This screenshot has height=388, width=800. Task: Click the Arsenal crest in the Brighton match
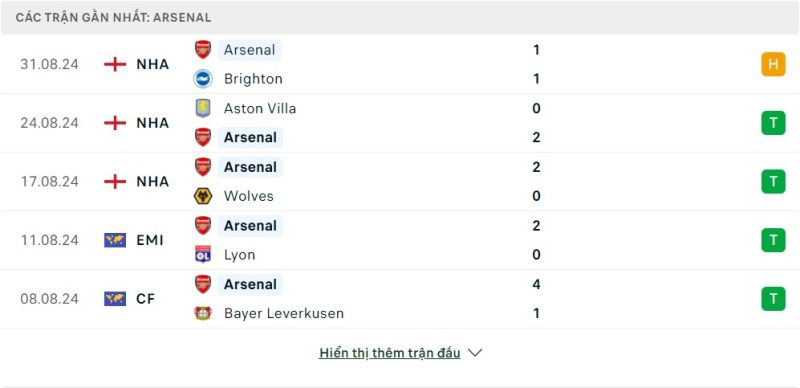[x=203, y=50]
